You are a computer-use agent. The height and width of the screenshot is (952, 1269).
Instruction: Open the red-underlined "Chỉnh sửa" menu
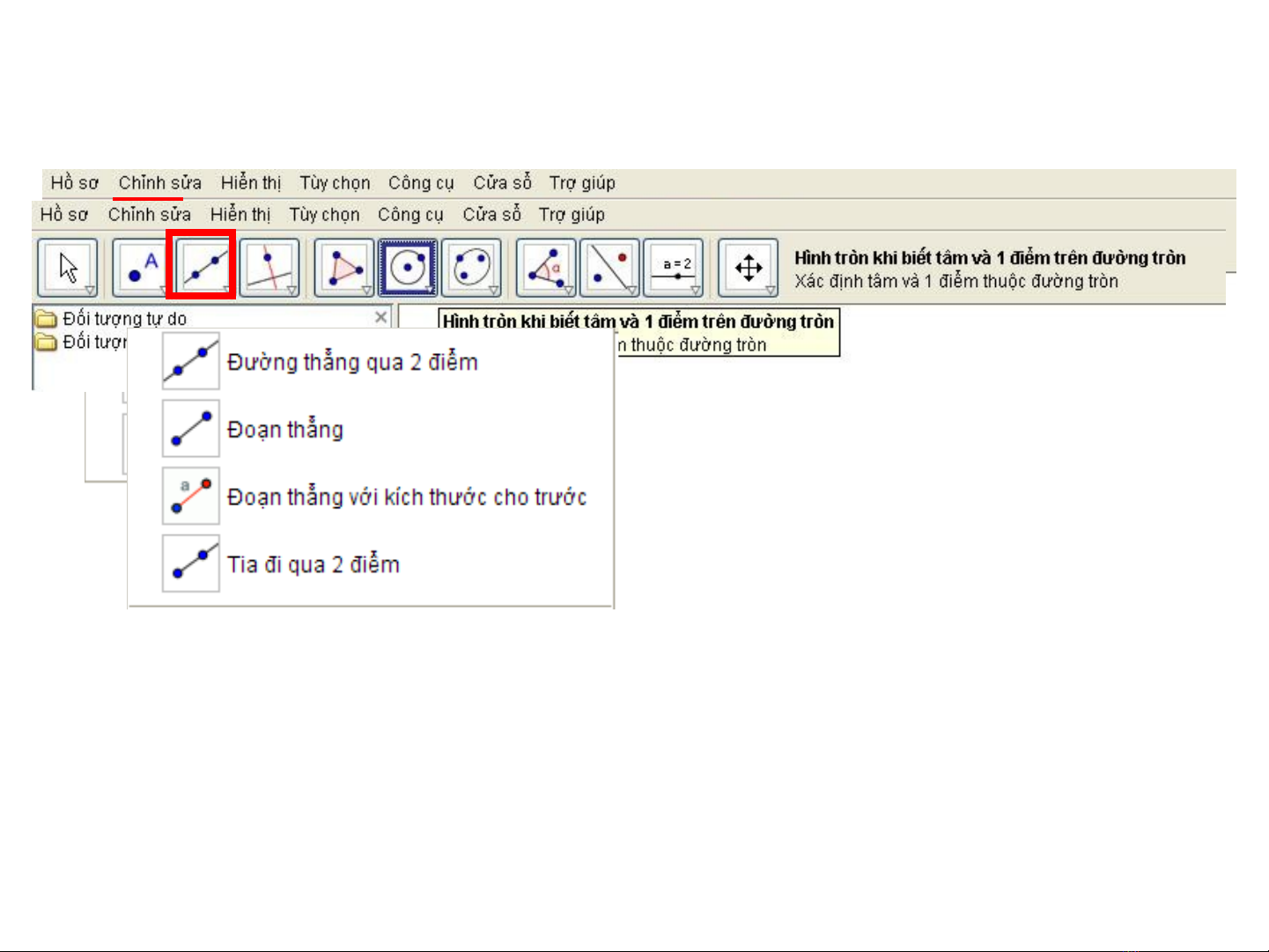(159, 183)
